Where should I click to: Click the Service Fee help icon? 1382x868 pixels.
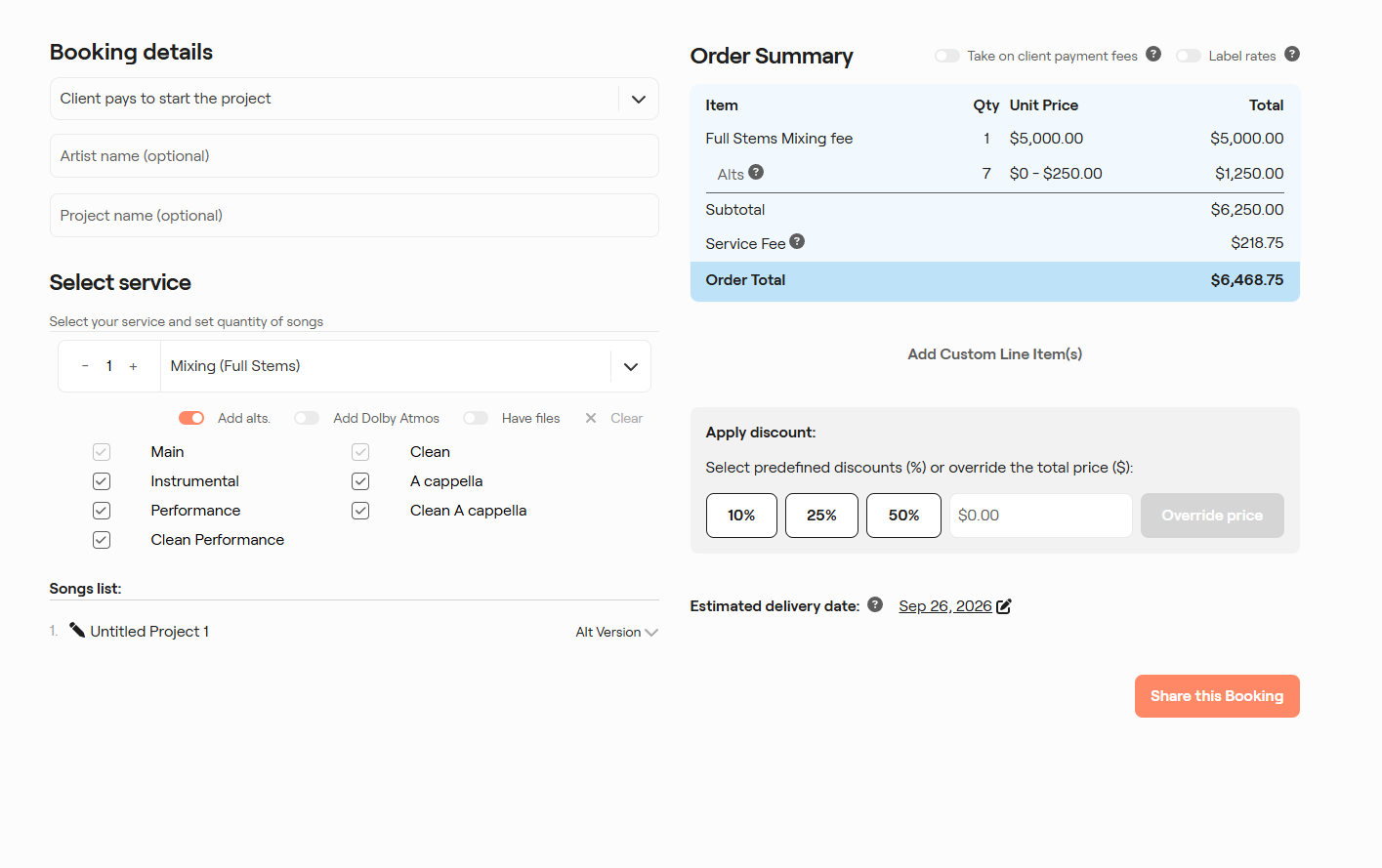tap(797, 241)
